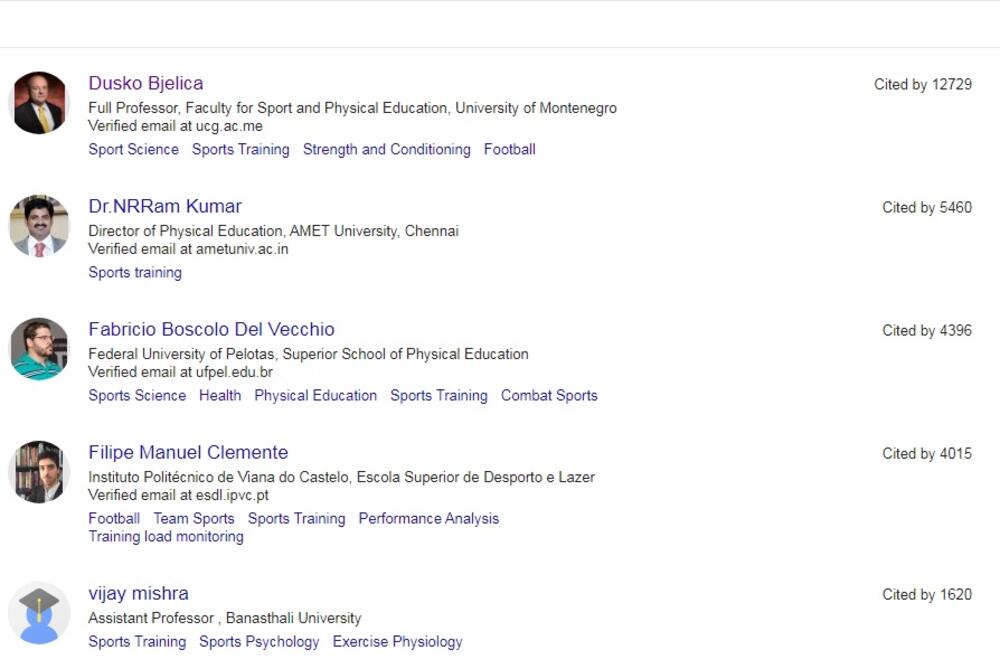This screenshot has height=669, width=1000.
Task: Select Sports training tag under Dr.NRRam Kumar
Action: pos(135,272)
